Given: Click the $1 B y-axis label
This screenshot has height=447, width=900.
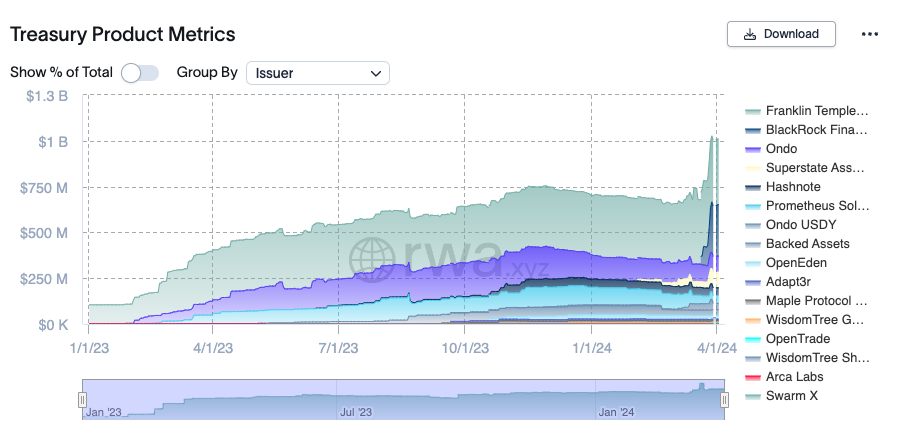Looking at the screenshot, I should click(x=53, y=141).
